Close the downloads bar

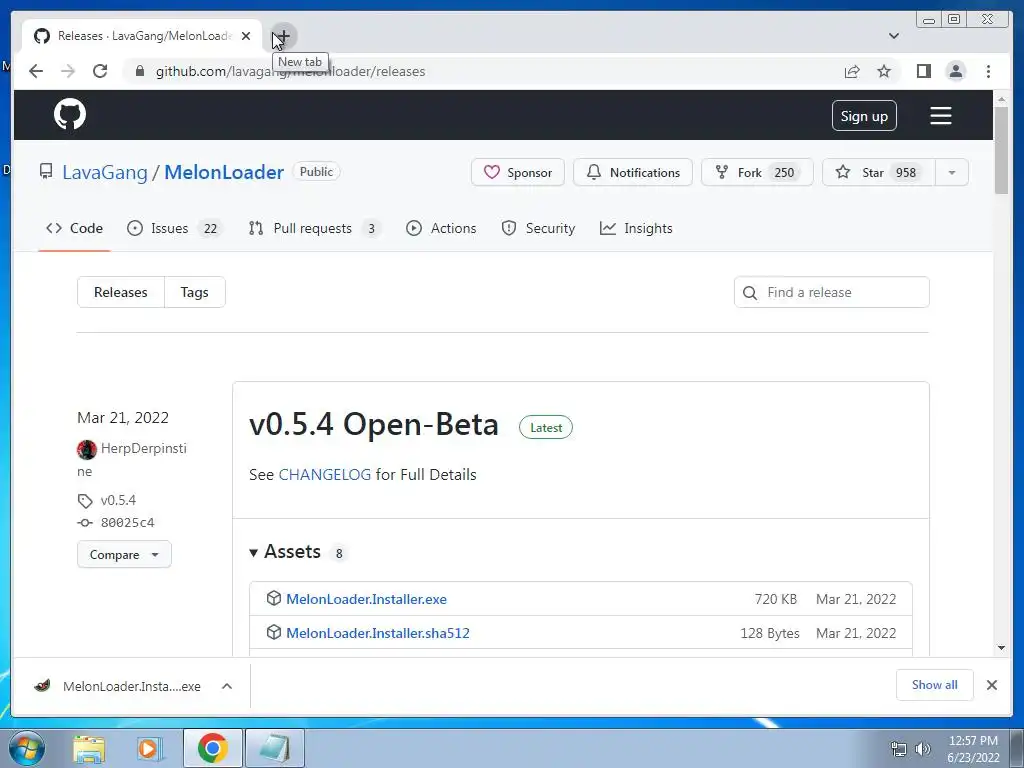coord(992,685)
